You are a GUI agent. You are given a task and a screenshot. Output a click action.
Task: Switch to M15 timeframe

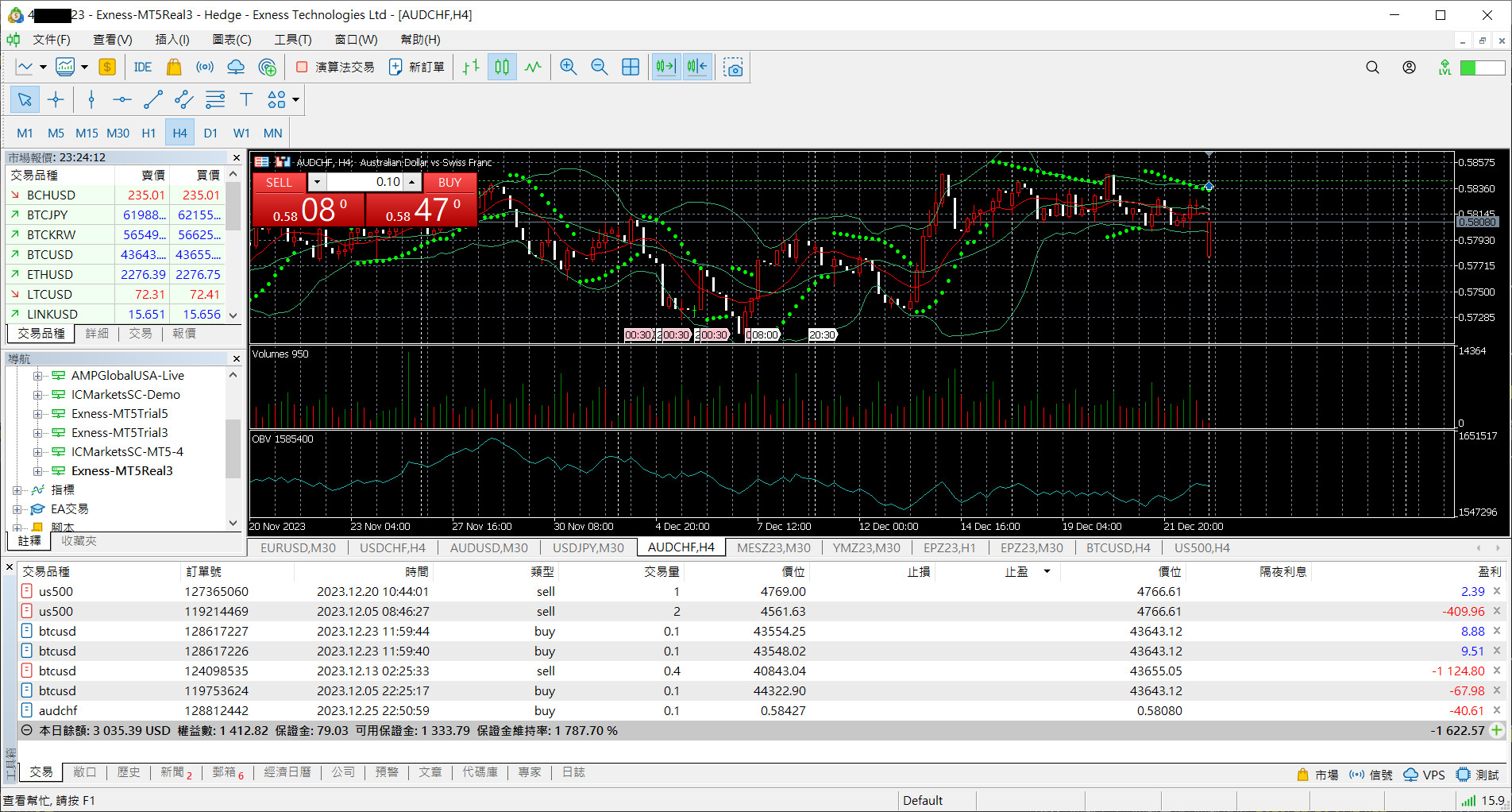87,133
